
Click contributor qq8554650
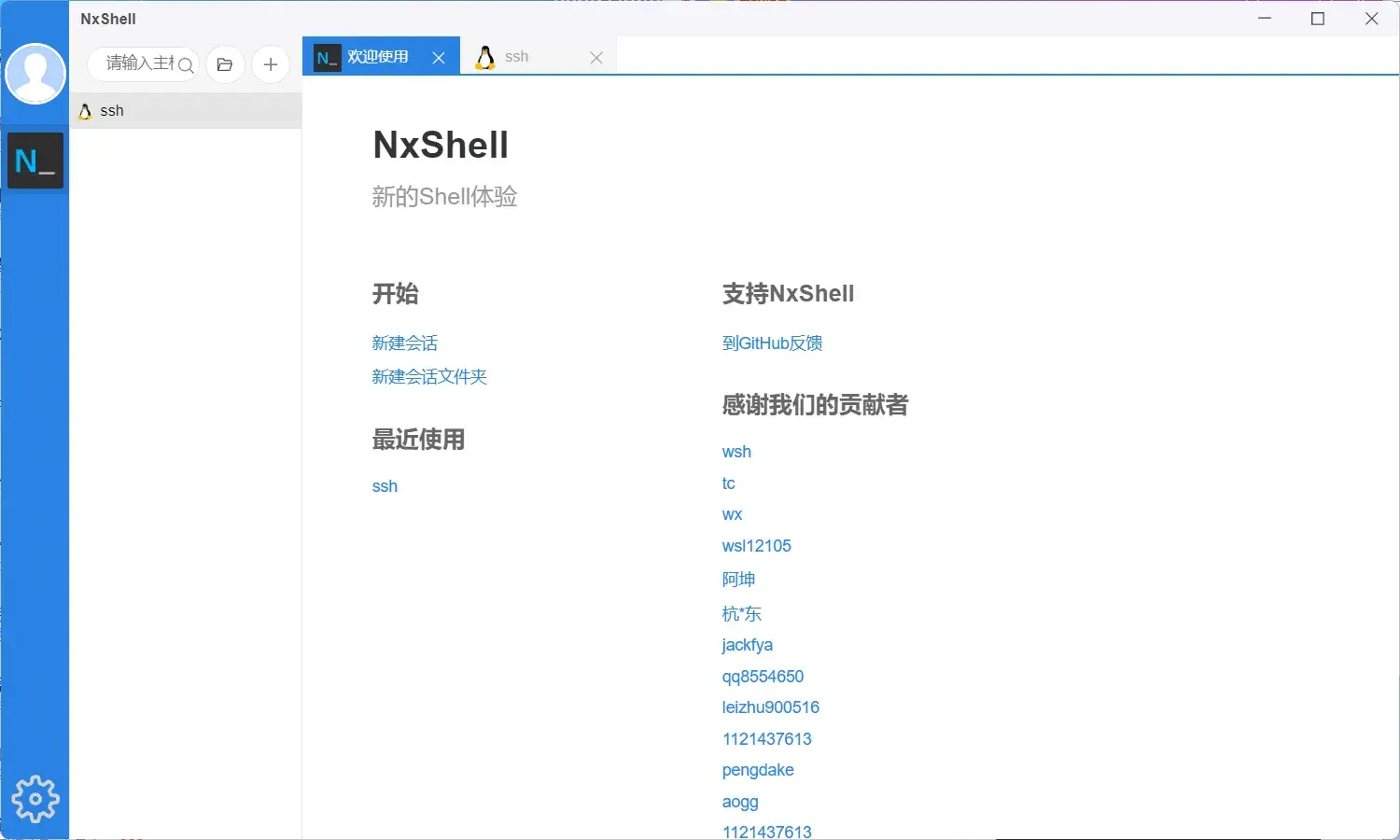(763, 677)
